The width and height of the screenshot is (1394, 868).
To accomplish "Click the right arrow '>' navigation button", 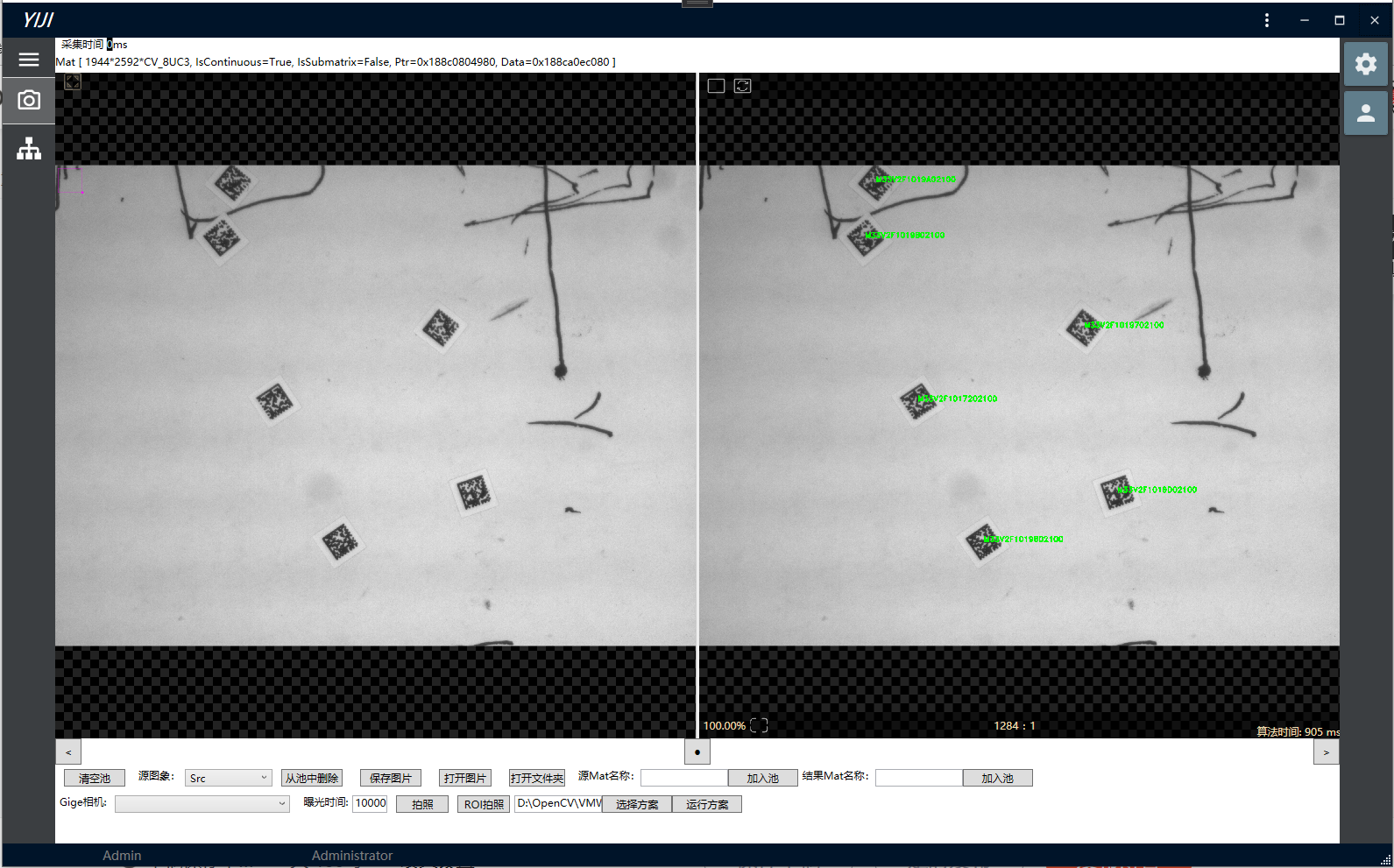I will (1326, 752).
